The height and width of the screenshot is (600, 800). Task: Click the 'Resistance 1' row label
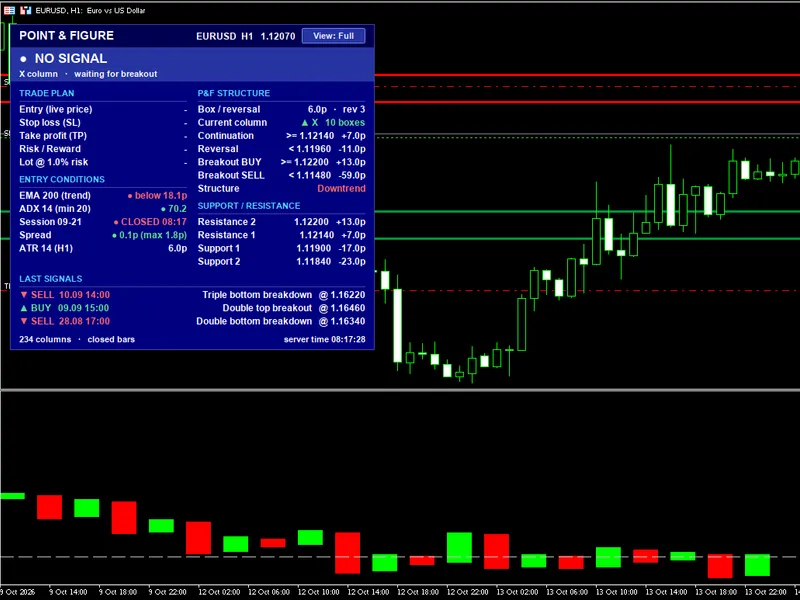pos(227,235)
